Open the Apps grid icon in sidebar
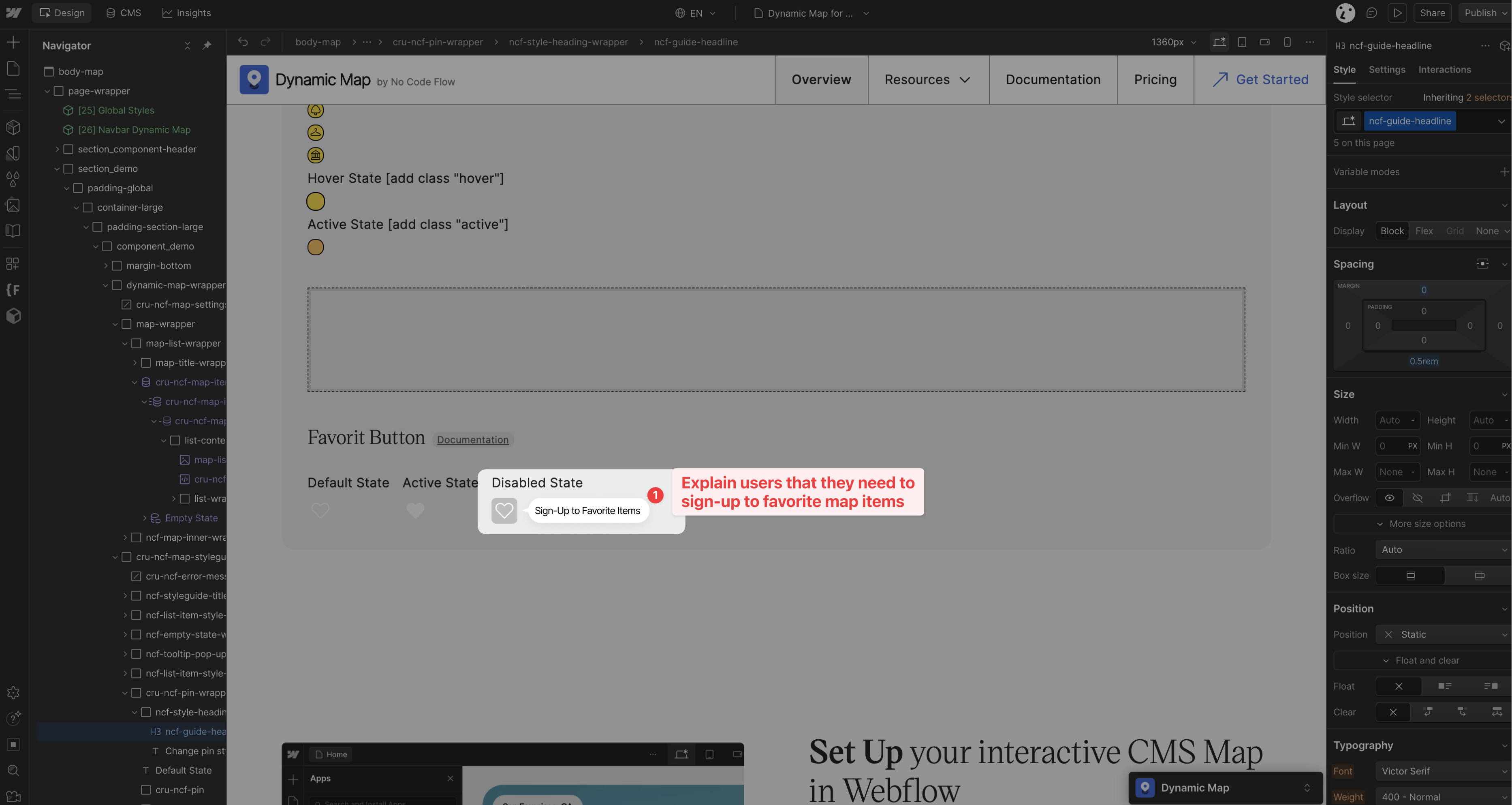 coord(13,263)
